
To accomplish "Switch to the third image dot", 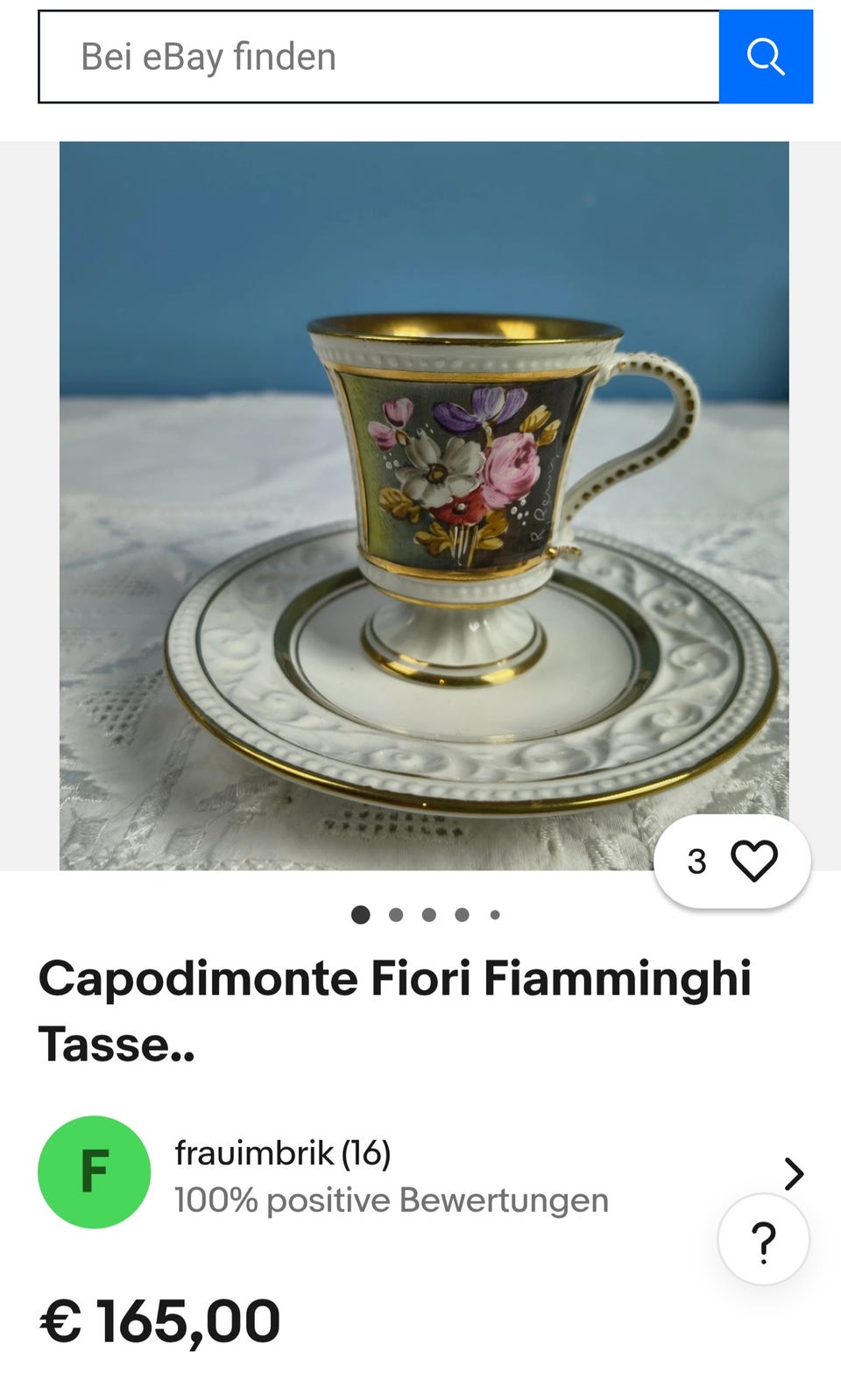I will tap(429, 915).
